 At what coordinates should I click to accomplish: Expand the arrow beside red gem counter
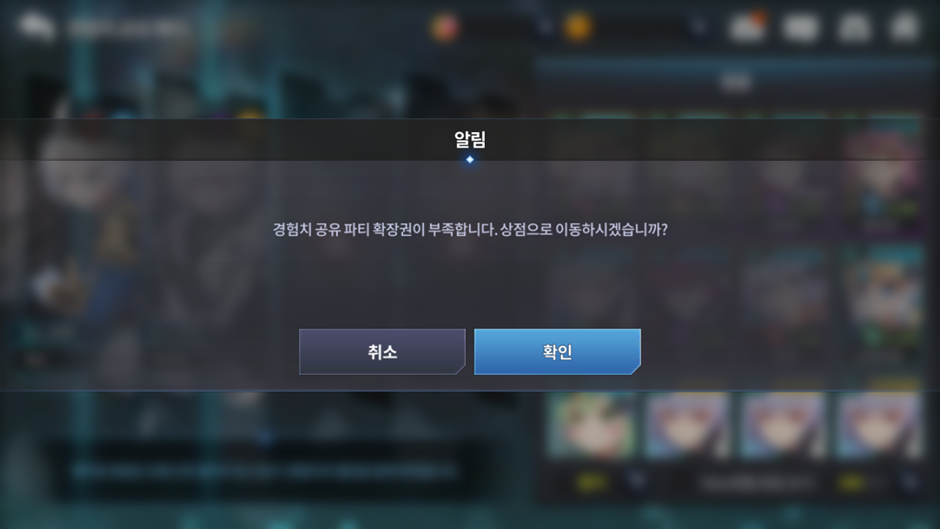point(544,27)
